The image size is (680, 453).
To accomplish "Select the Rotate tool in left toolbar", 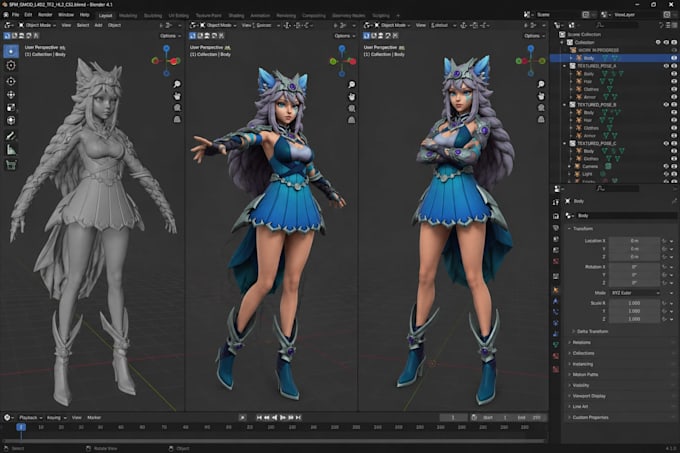I will (11, 95).
